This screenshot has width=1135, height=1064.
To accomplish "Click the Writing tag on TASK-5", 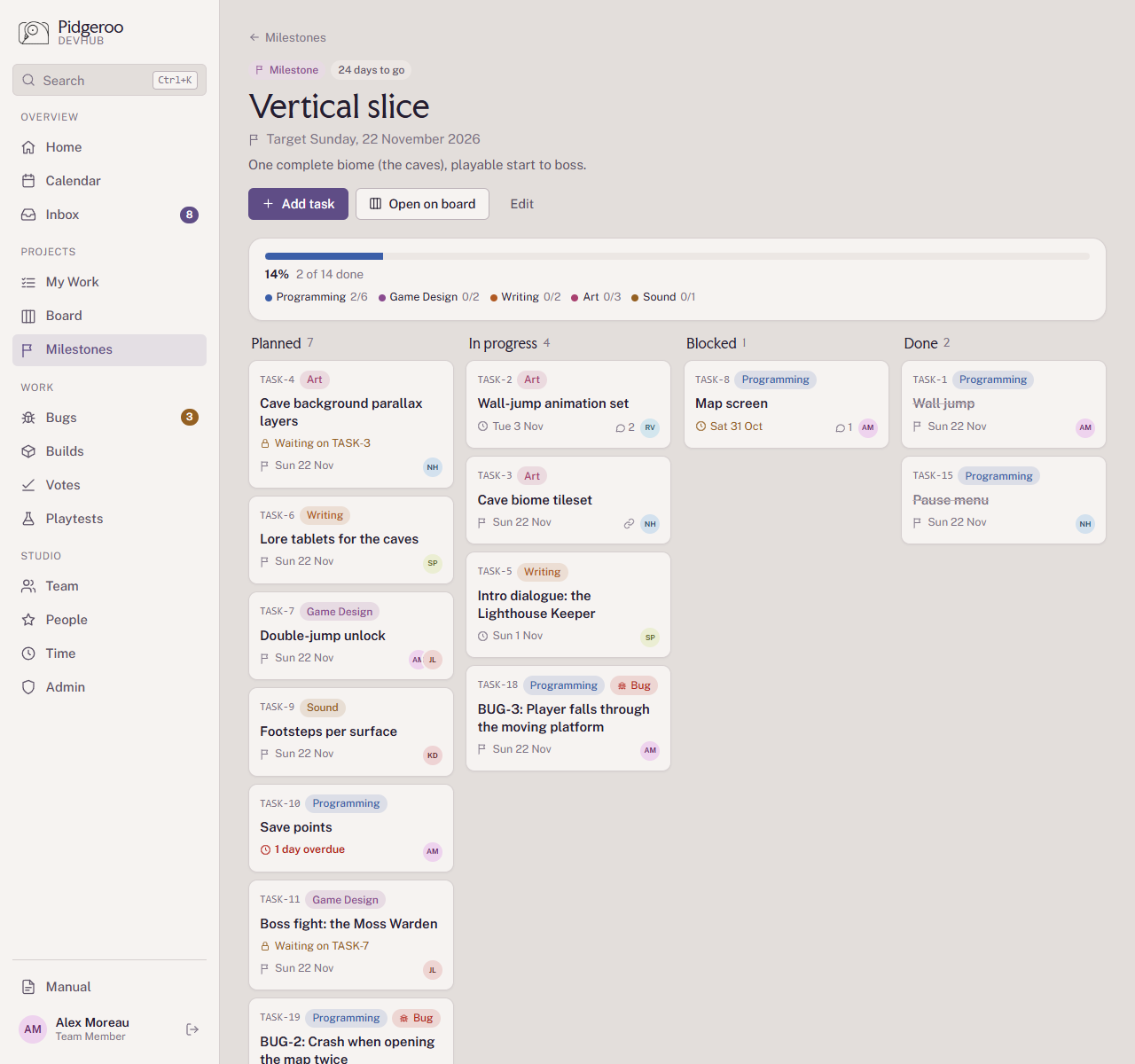I will click(542, 572).
